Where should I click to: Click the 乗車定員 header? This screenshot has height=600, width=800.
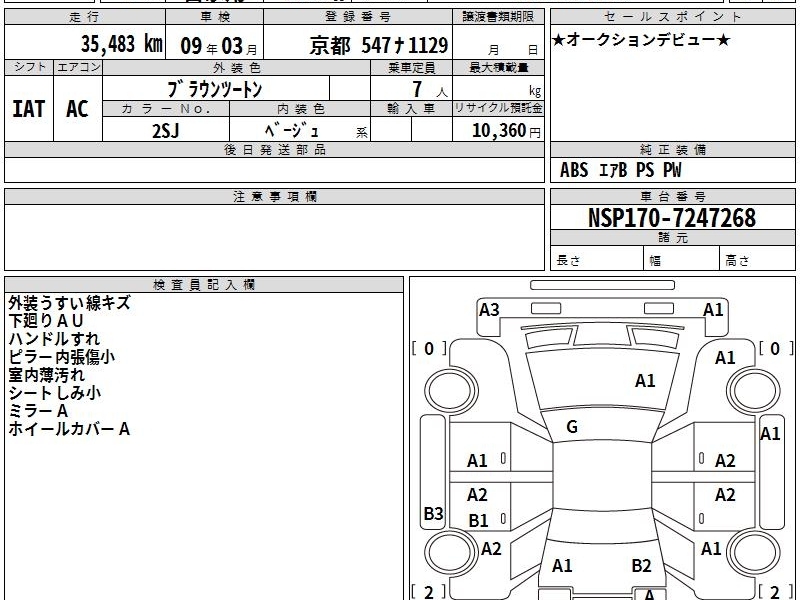pos(411,68)
